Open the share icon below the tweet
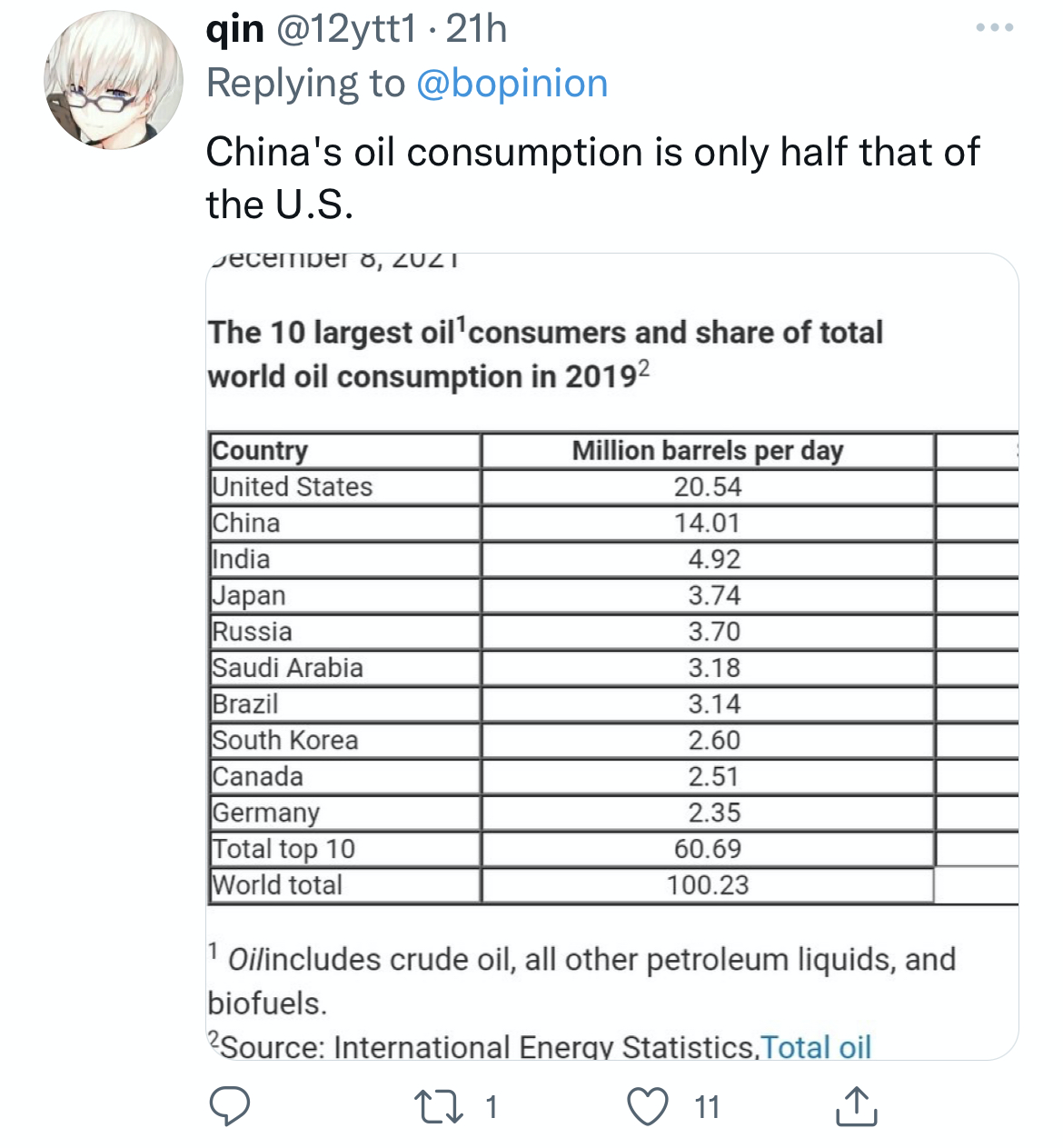The width and height of the screenshot is (1063, 1148). (x=856, y=1106)
